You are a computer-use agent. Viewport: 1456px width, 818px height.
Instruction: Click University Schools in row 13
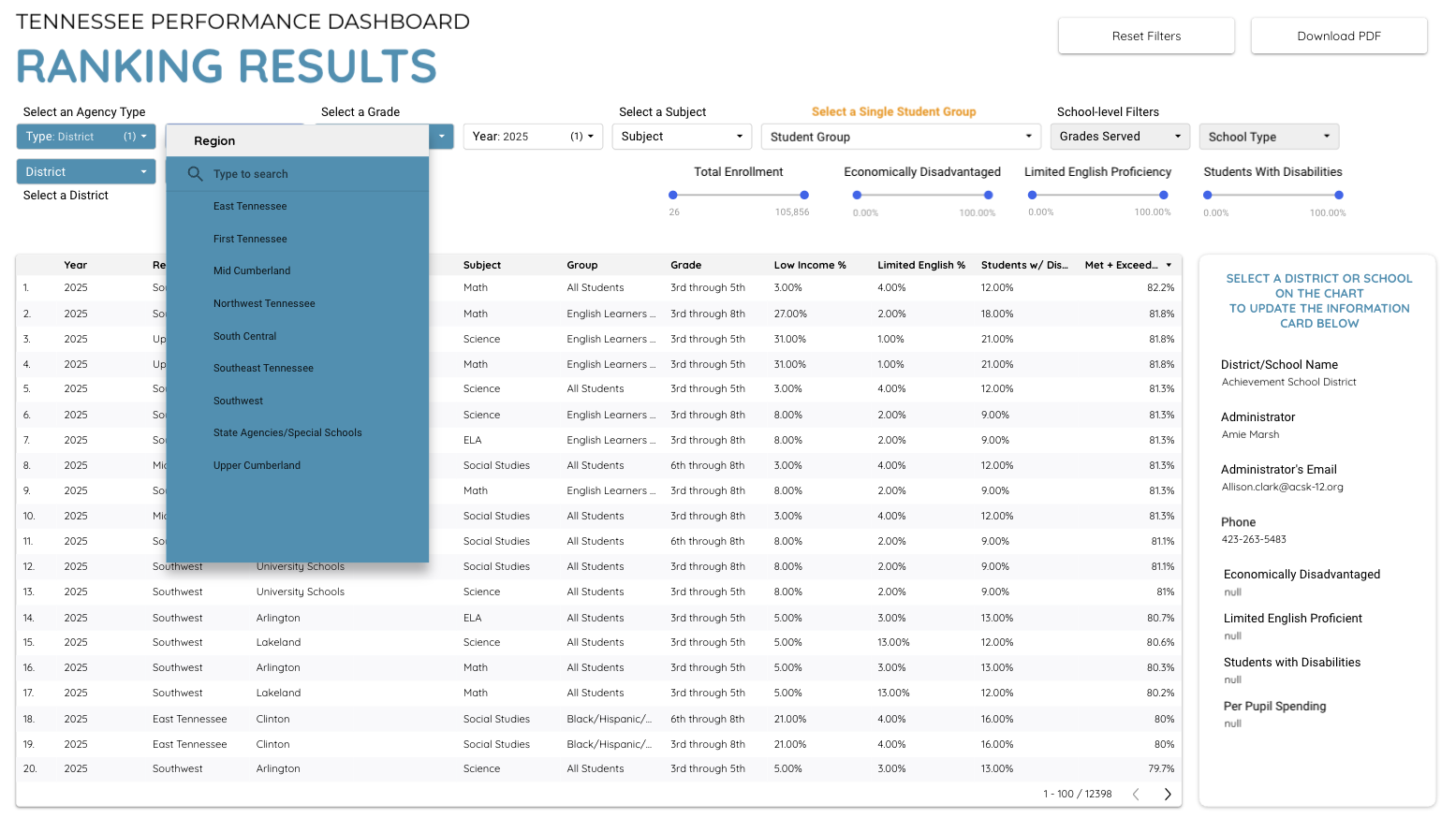click(x=301, y=592)
